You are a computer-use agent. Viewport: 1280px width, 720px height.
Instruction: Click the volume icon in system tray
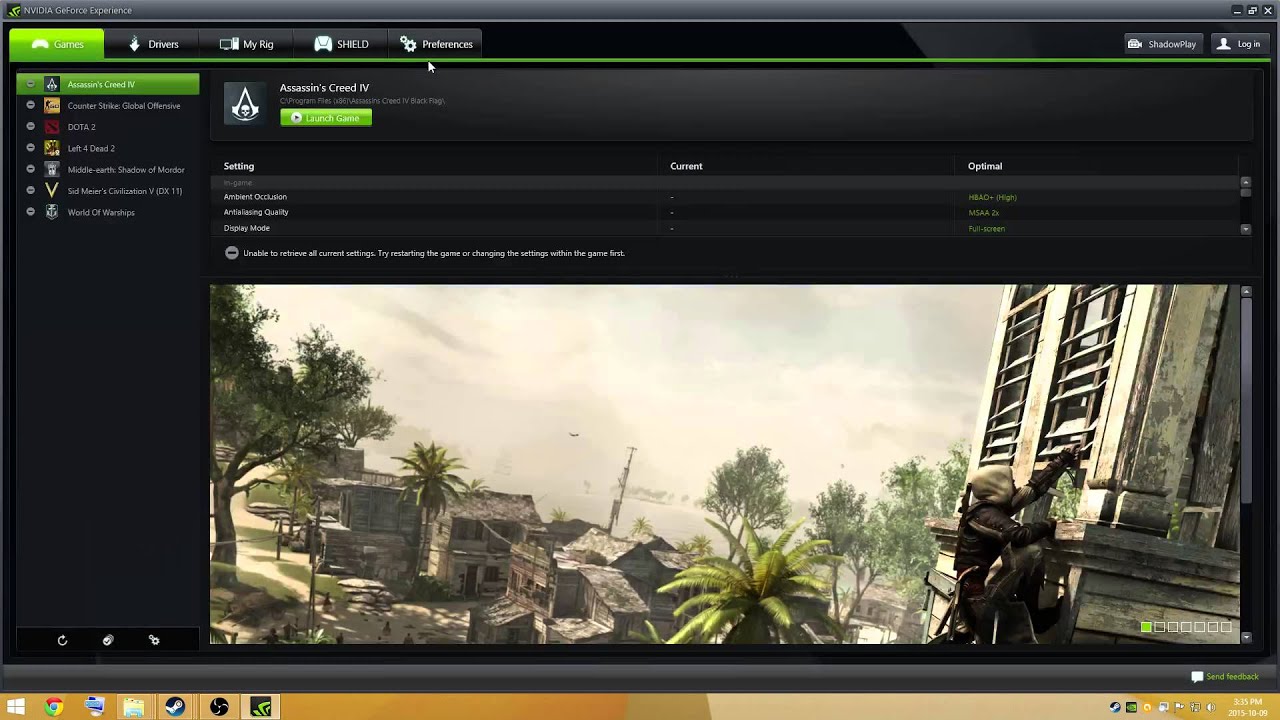[1211, 707]
